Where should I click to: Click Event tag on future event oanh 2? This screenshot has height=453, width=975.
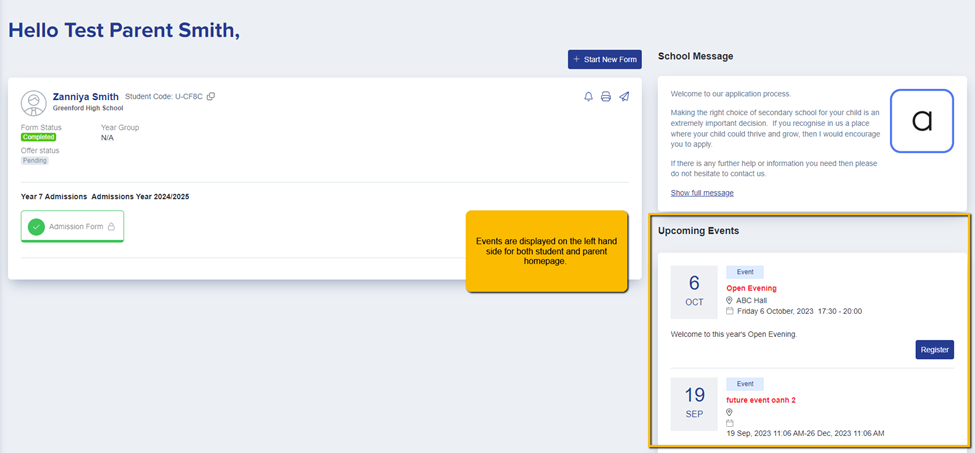pyautogui.click(x=744, y=384)
